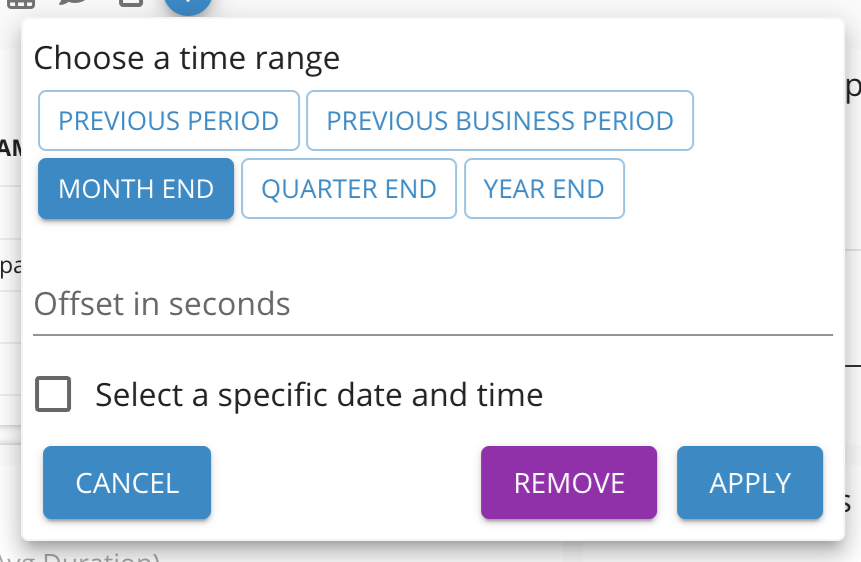
Task: Click the purple Remove button
Action: click(x=569, y=483)
